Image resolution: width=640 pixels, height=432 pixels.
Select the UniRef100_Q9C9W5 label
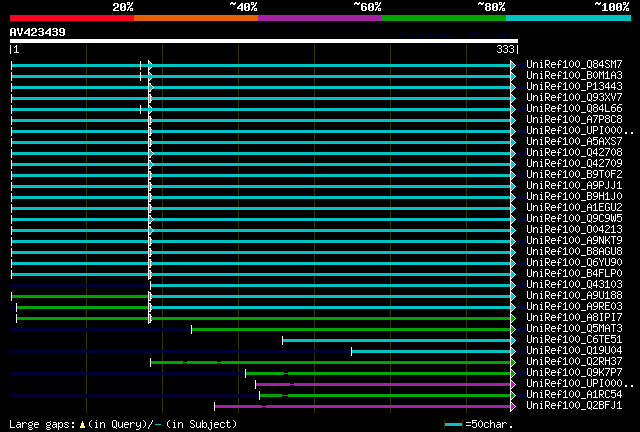pyautogui.click(x=574, y=219)
